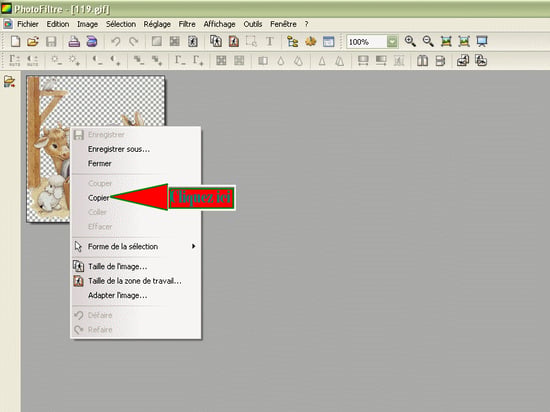This screenshot has width=550, height=412.
Task: Open the Outils menu
Action: [x=253, y=24]
